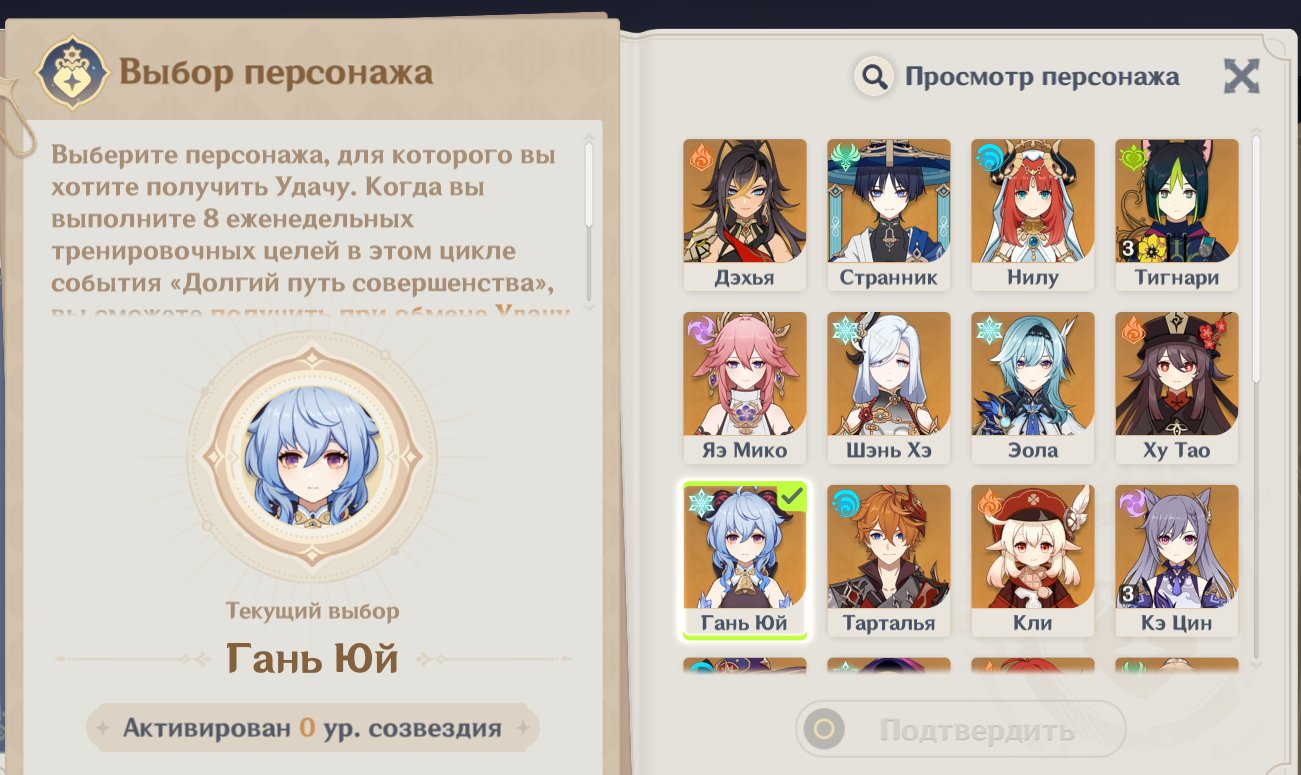Image resolution: width=1301 pixels, height=775 pixels.
Task: Select Тигнари from the character grid
Action: 1176,215
